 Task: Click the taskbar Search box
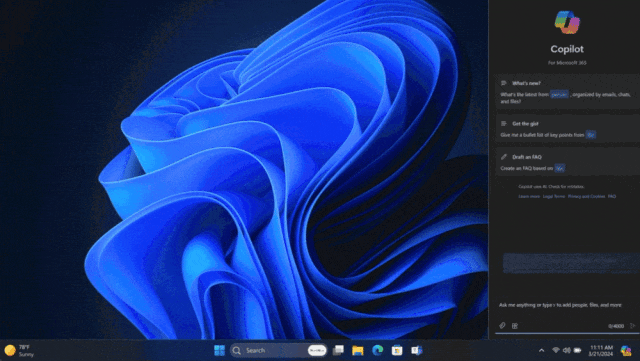tap(279, 350)
